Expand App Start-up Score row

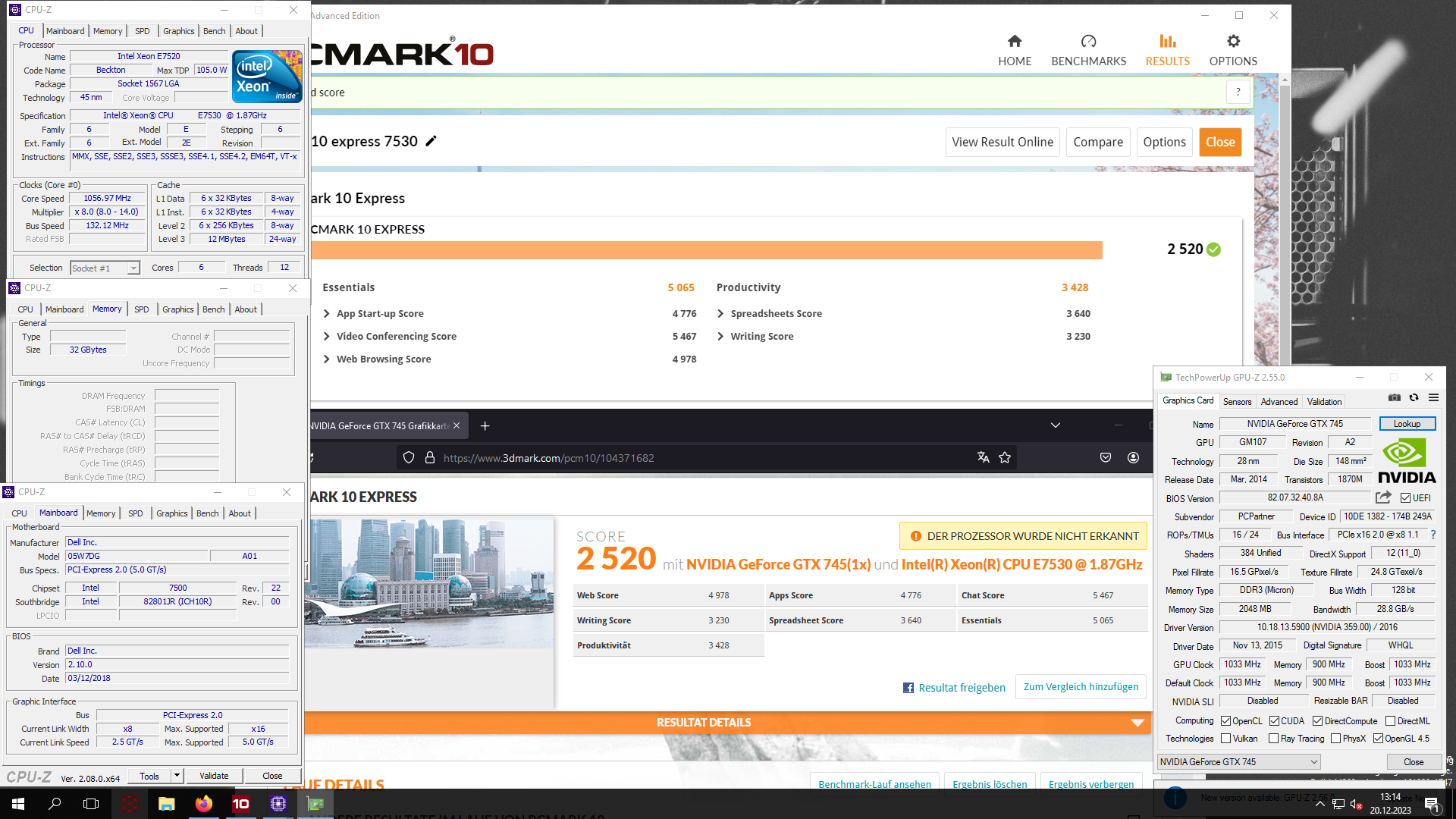tap(326, 313)
